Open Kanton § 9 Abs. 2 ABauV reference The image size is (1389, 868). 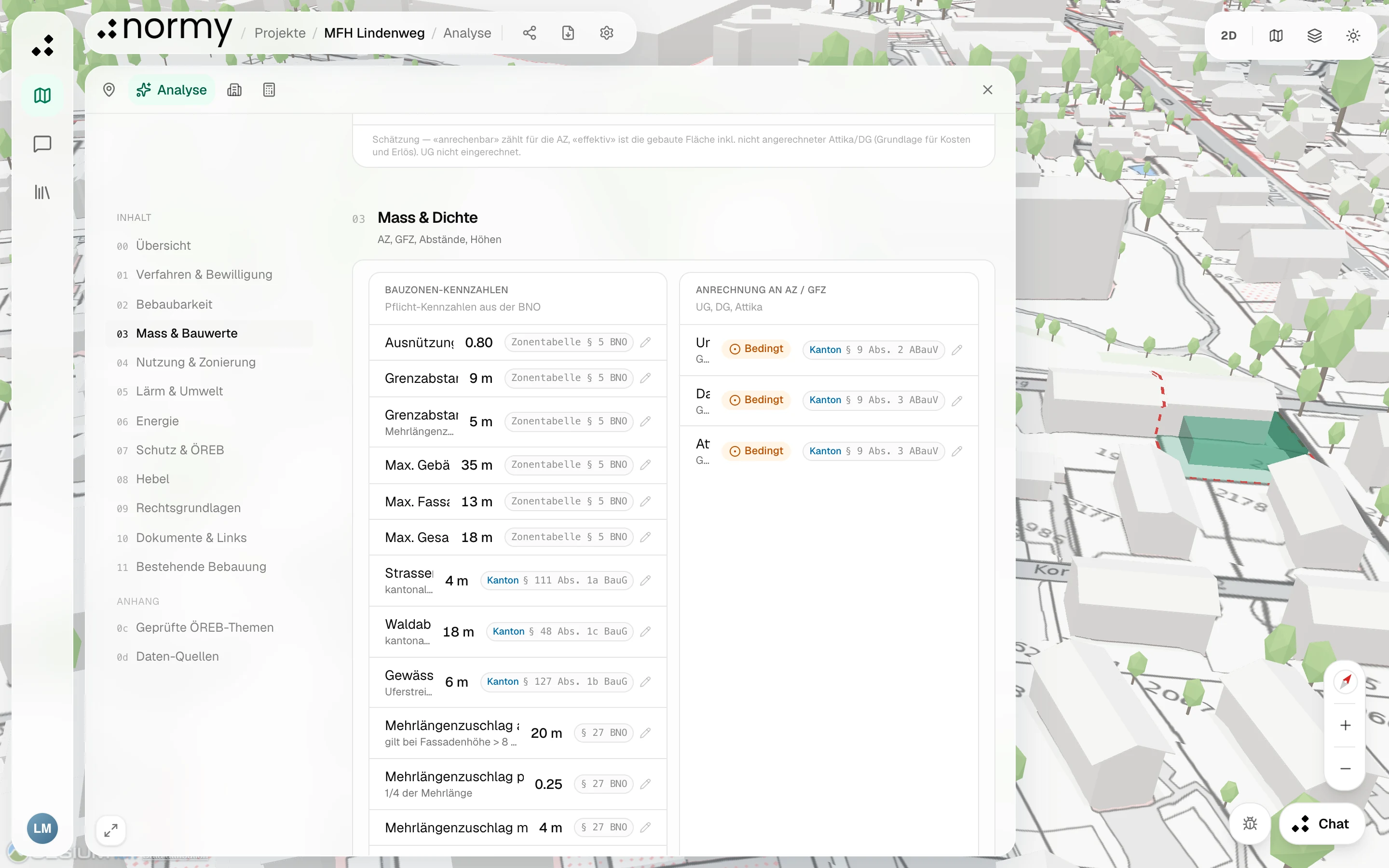(873, 350)
